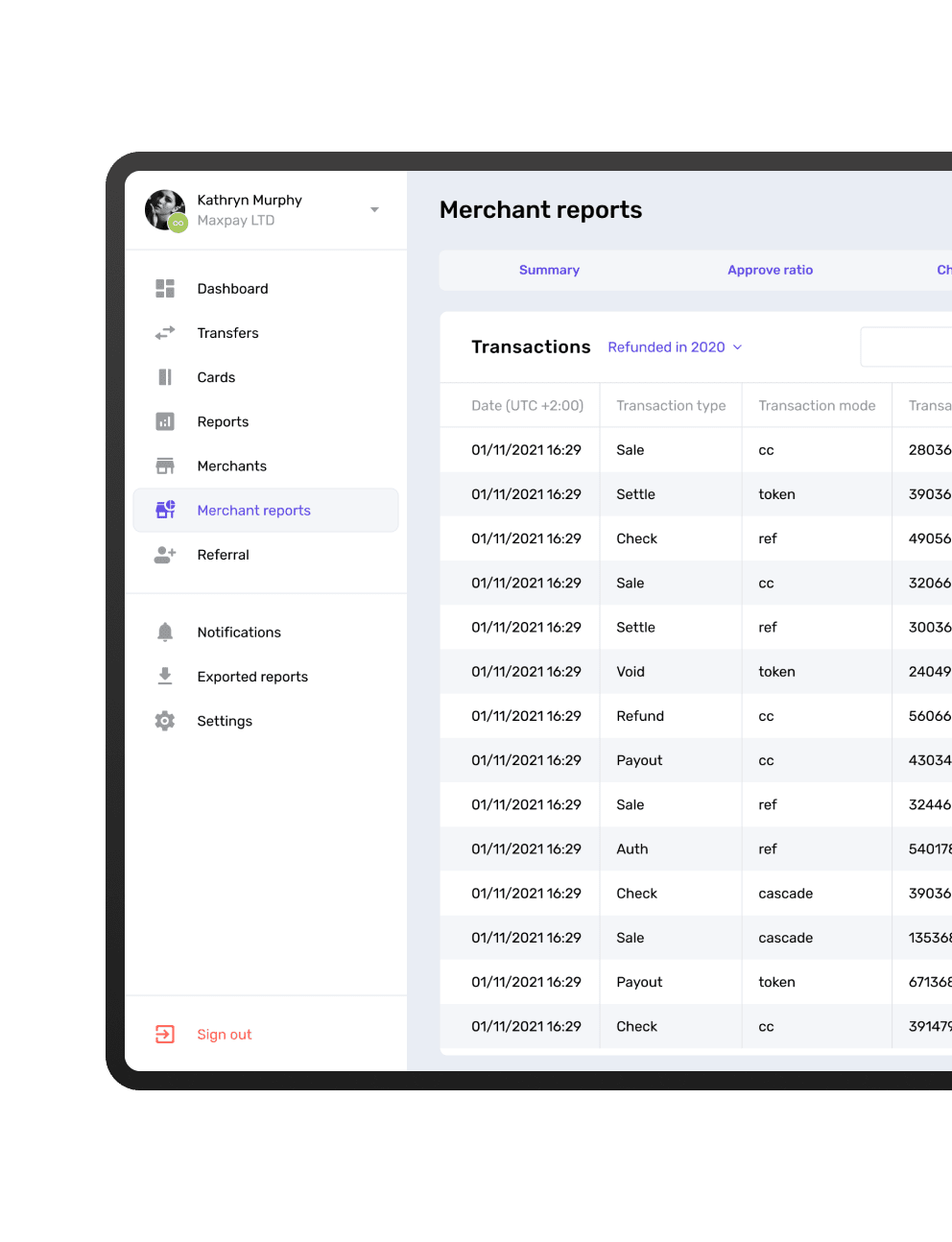The height and width of the screenshot is (1242, 952).
Task: Click the search field beside Transactions
Action: (907, 347)
